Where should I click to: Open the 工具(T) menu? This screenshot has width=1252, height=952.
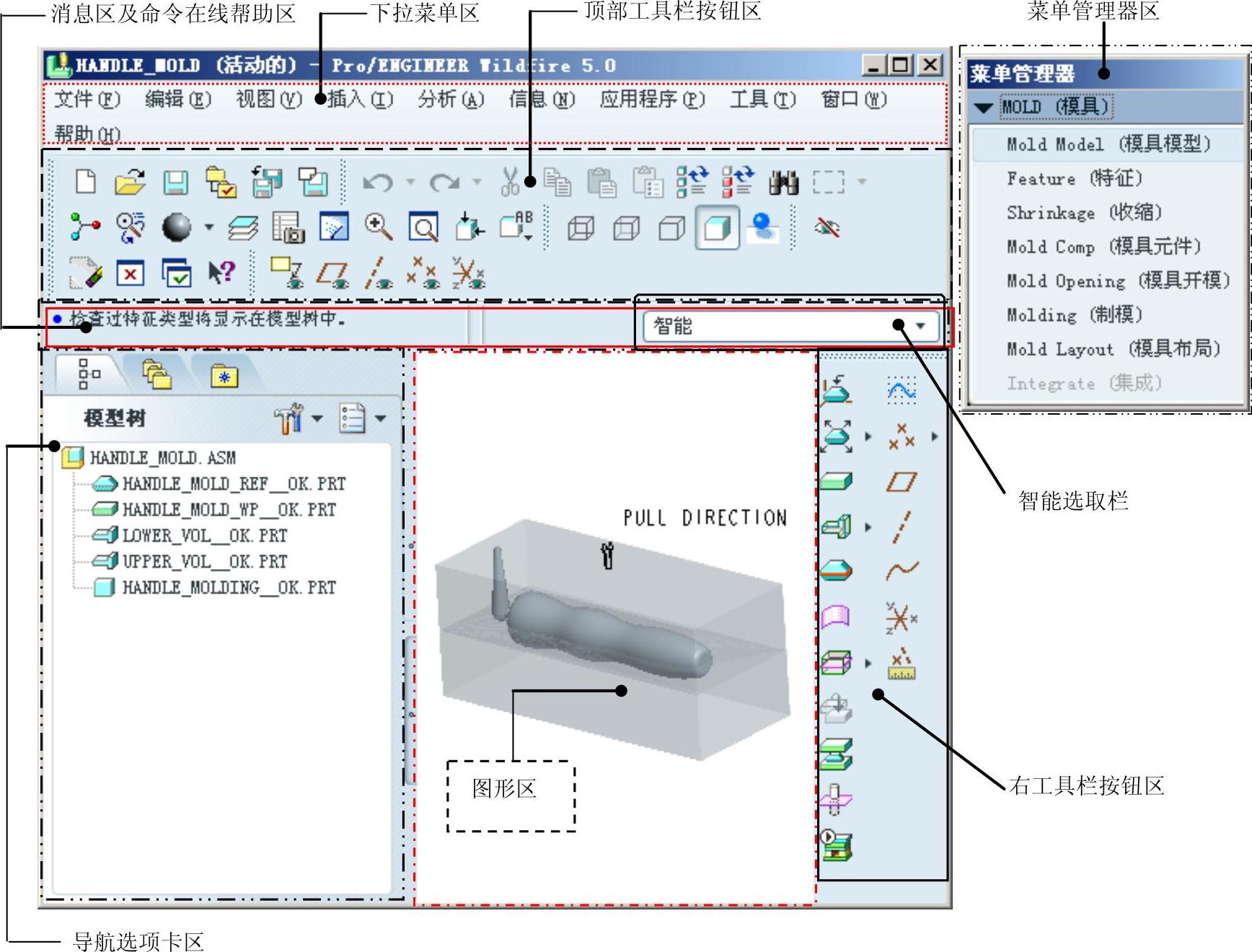(763, 99)
